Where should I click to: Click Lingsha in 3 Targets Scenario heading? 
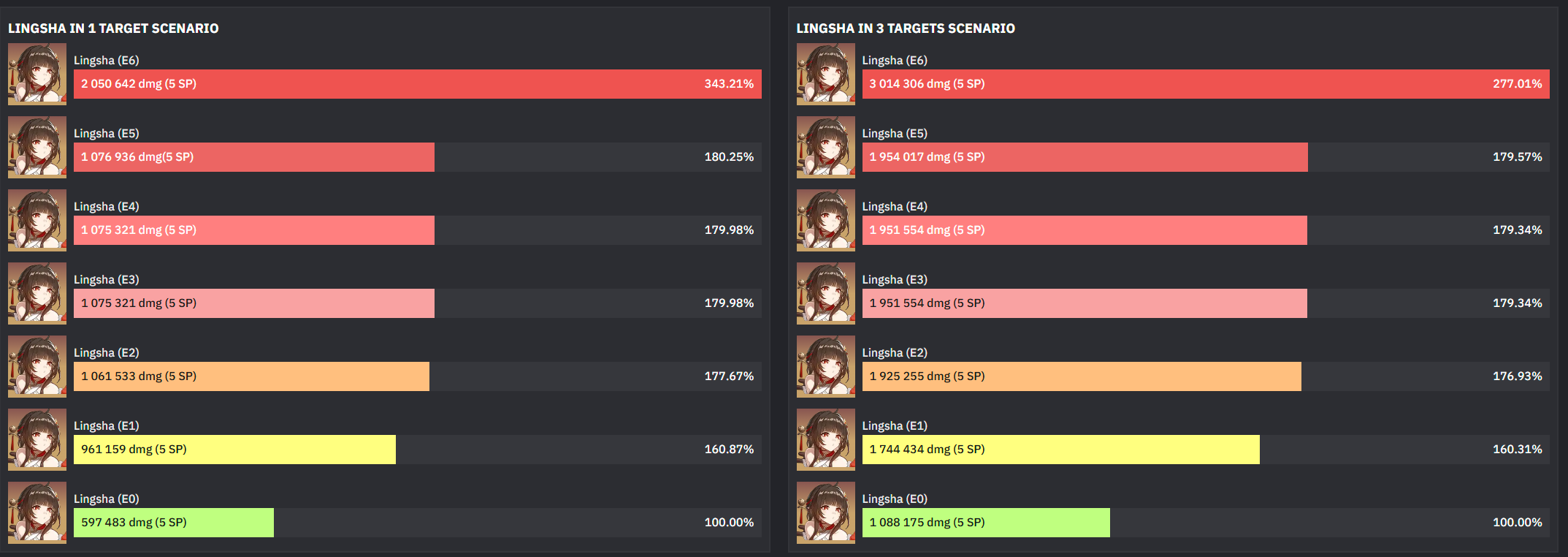(906, 29)
